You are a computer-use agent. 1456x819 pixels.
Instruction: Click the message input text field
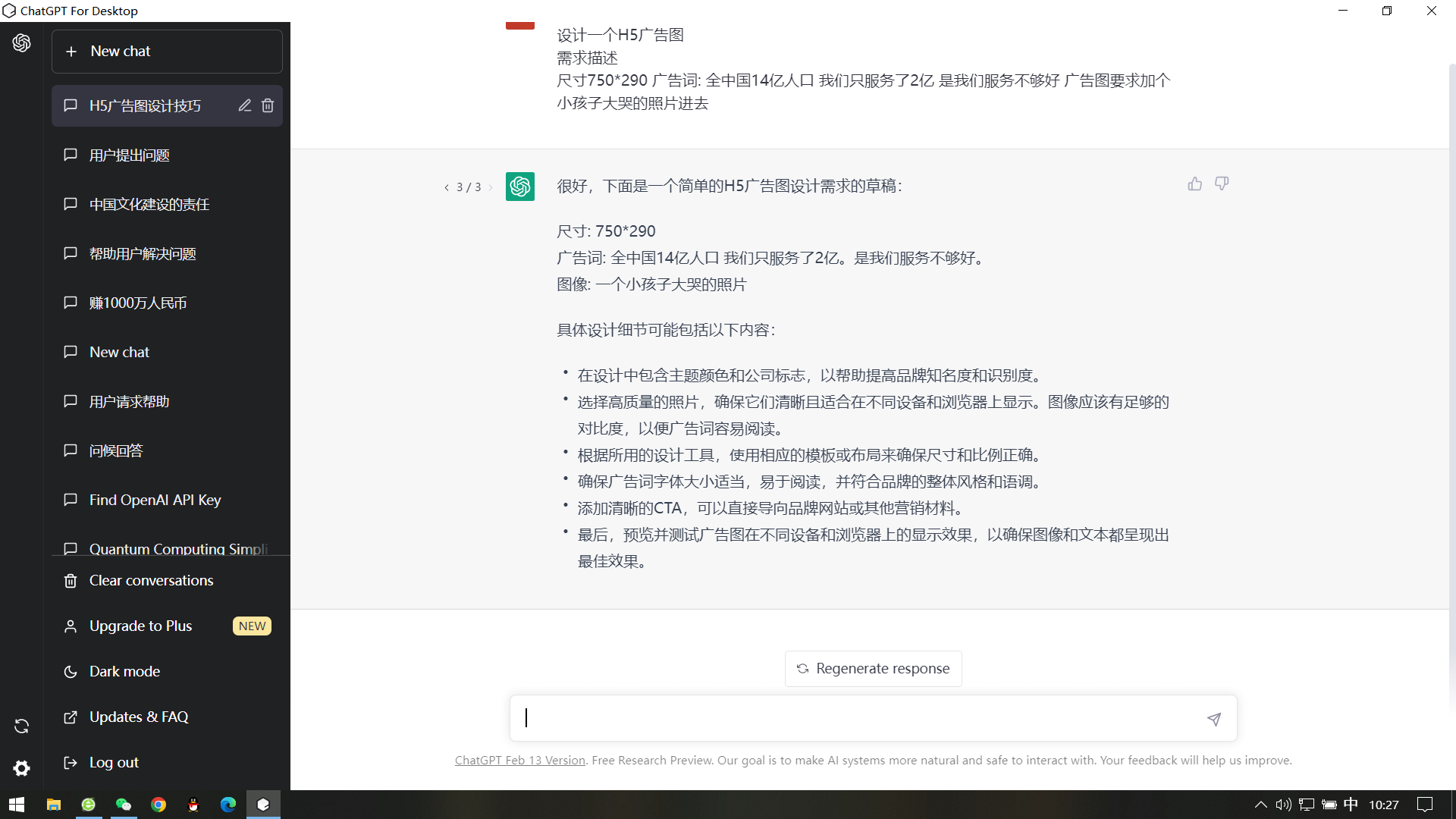[x=857, y=718]
